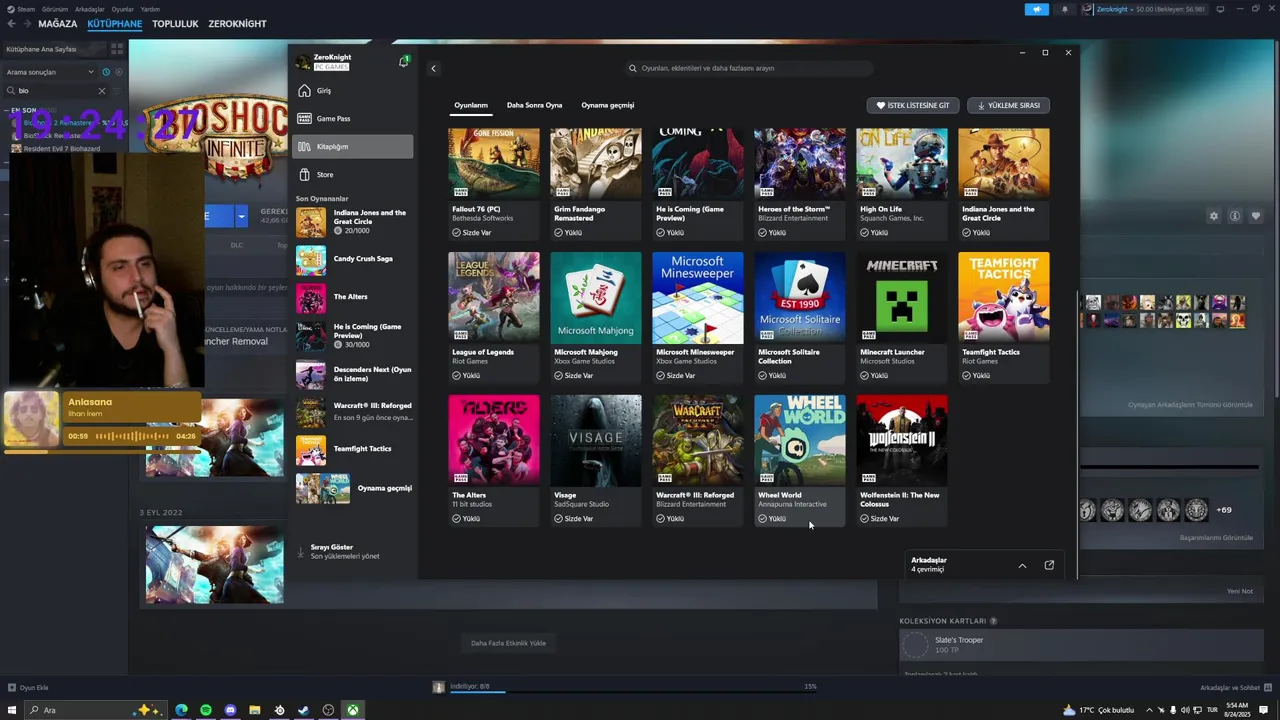Open the Microsoft Solitaire Collection tile
Viewport: 1280px width, 720px height.
click(800, 317)
